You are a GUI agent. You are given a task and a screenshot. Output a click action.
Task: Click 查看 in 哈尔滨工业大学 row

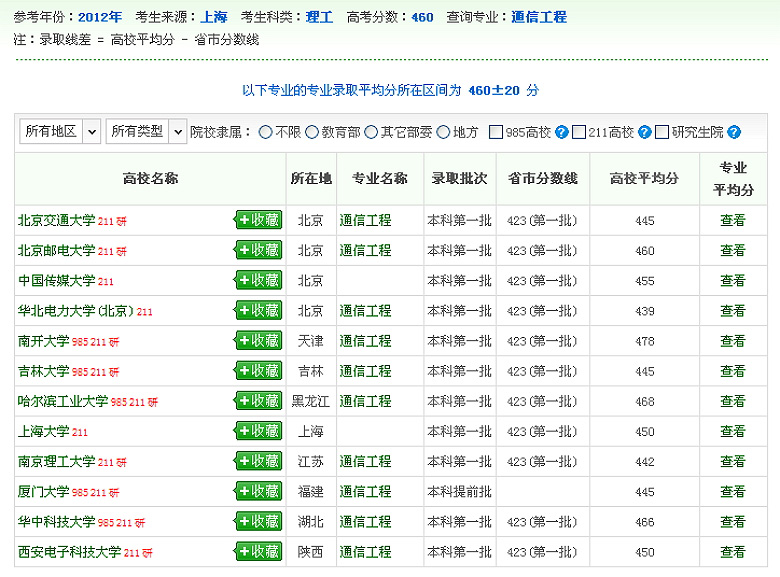point(733,401)
